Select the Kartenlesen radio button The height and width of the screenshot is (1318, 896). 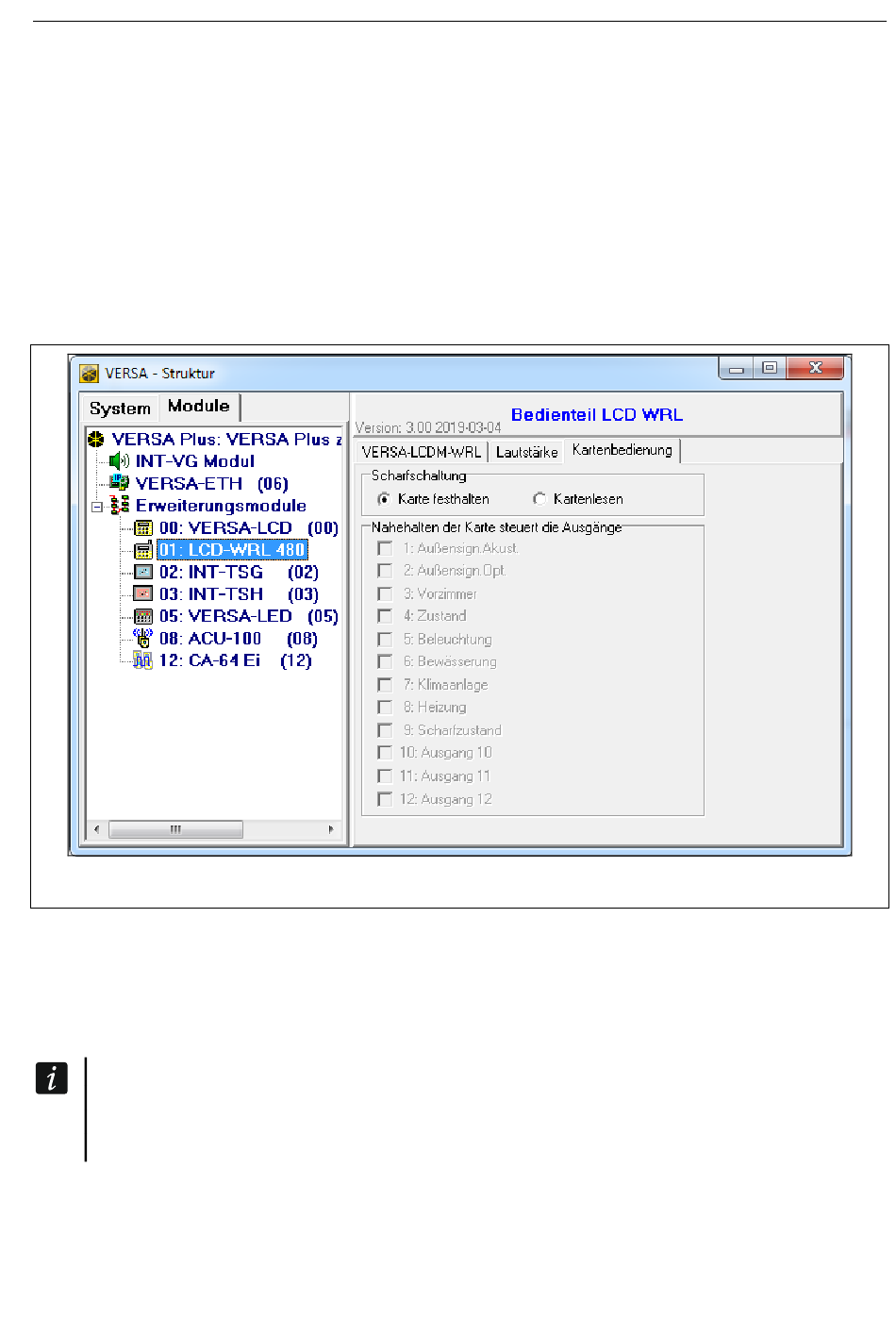pos(539,499)
